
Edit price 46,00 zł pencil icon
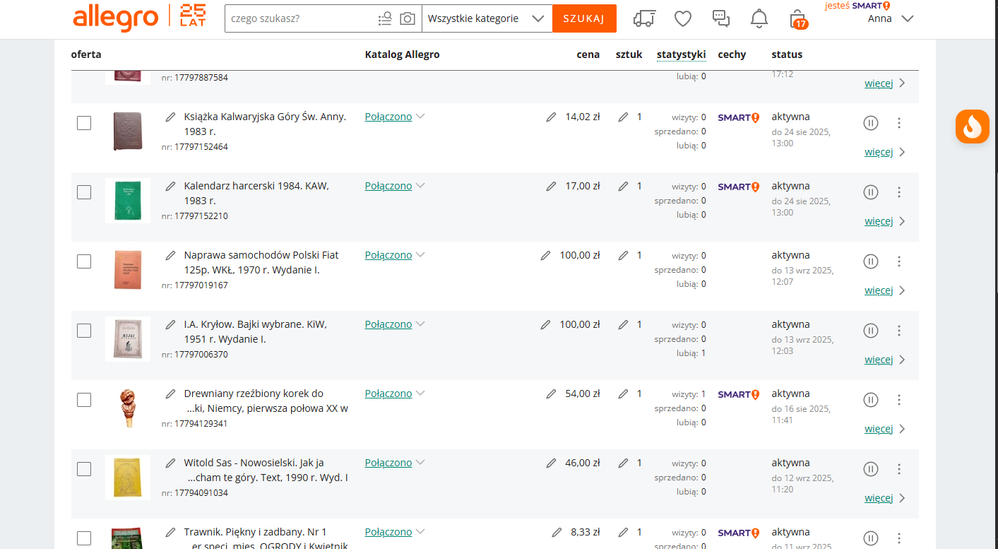click(x=551, y=463)
